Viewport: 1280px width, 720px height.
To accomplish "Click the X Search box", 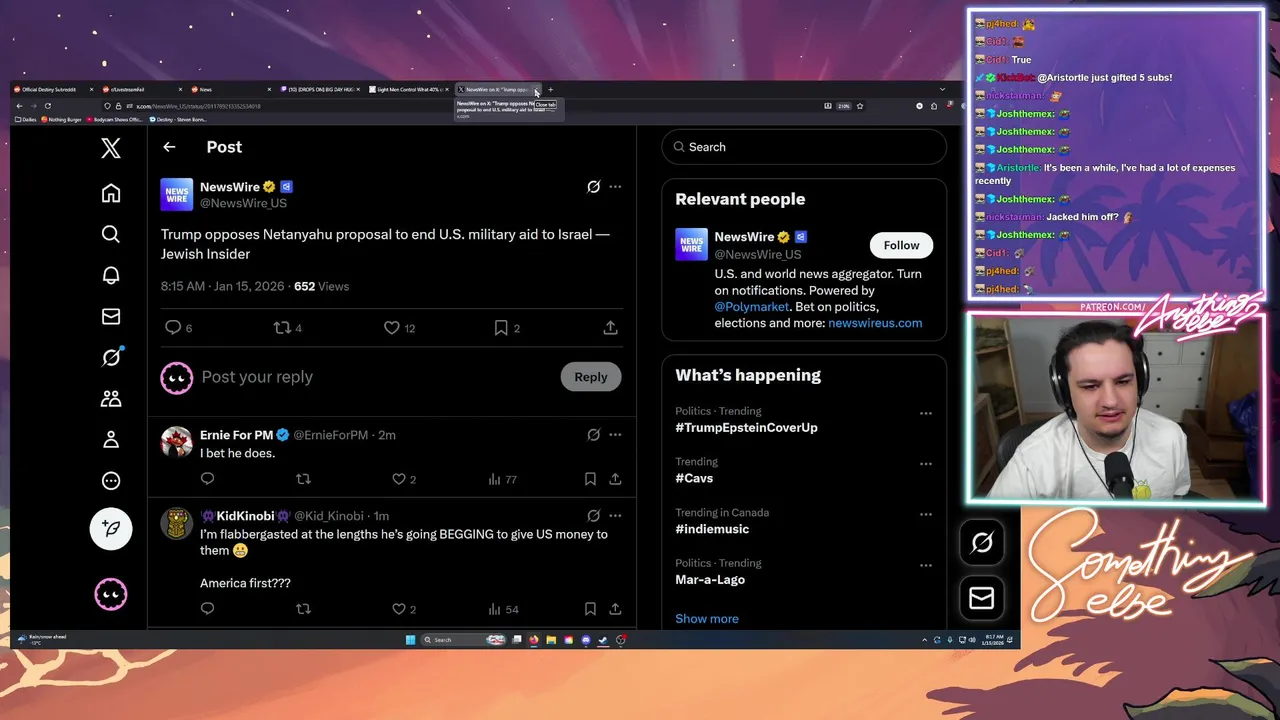I will (804, 147).
